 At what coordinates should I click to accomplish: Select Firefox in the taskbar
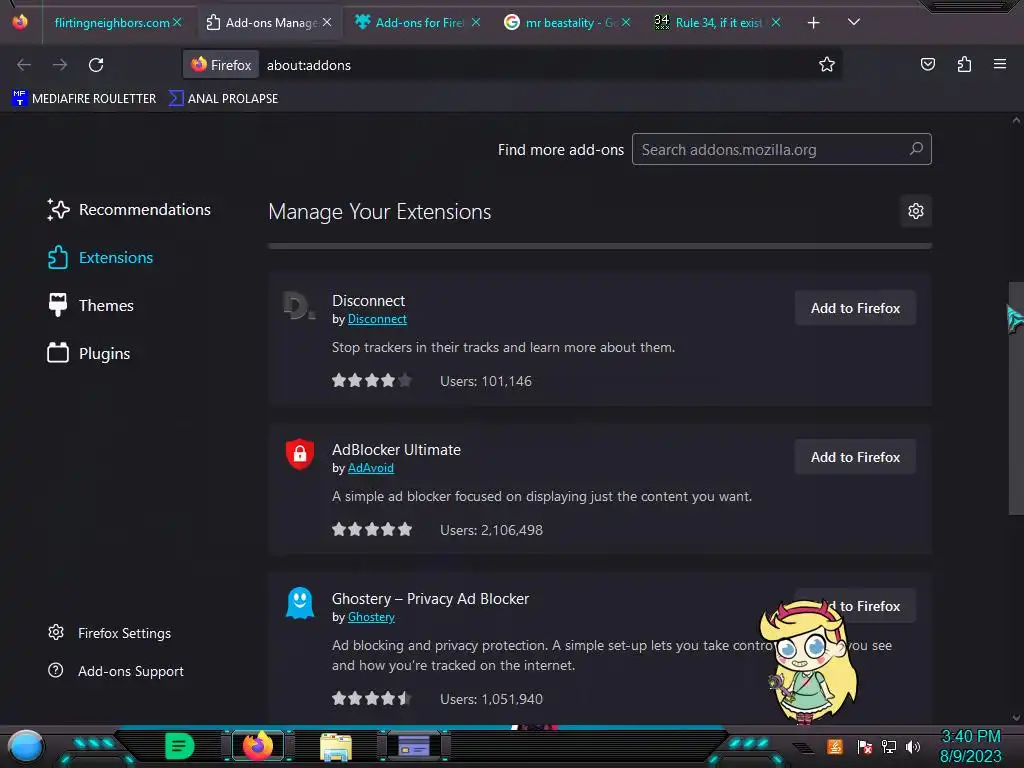tap(257, 746)
